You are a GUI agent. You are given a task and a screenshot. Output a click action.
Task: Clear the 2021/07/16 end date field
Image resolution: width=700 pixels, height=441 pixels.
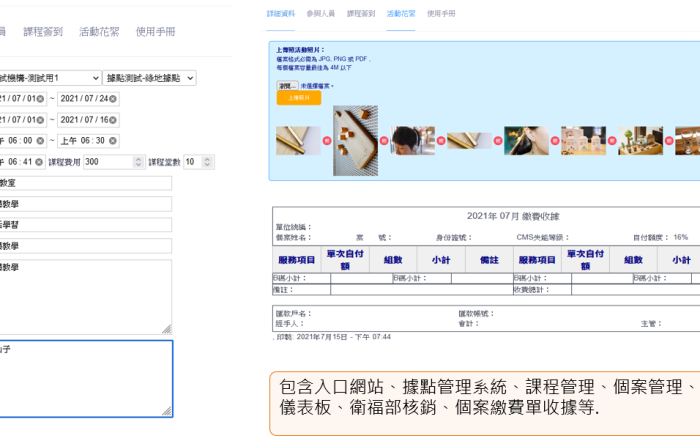(x=113, y=120)
